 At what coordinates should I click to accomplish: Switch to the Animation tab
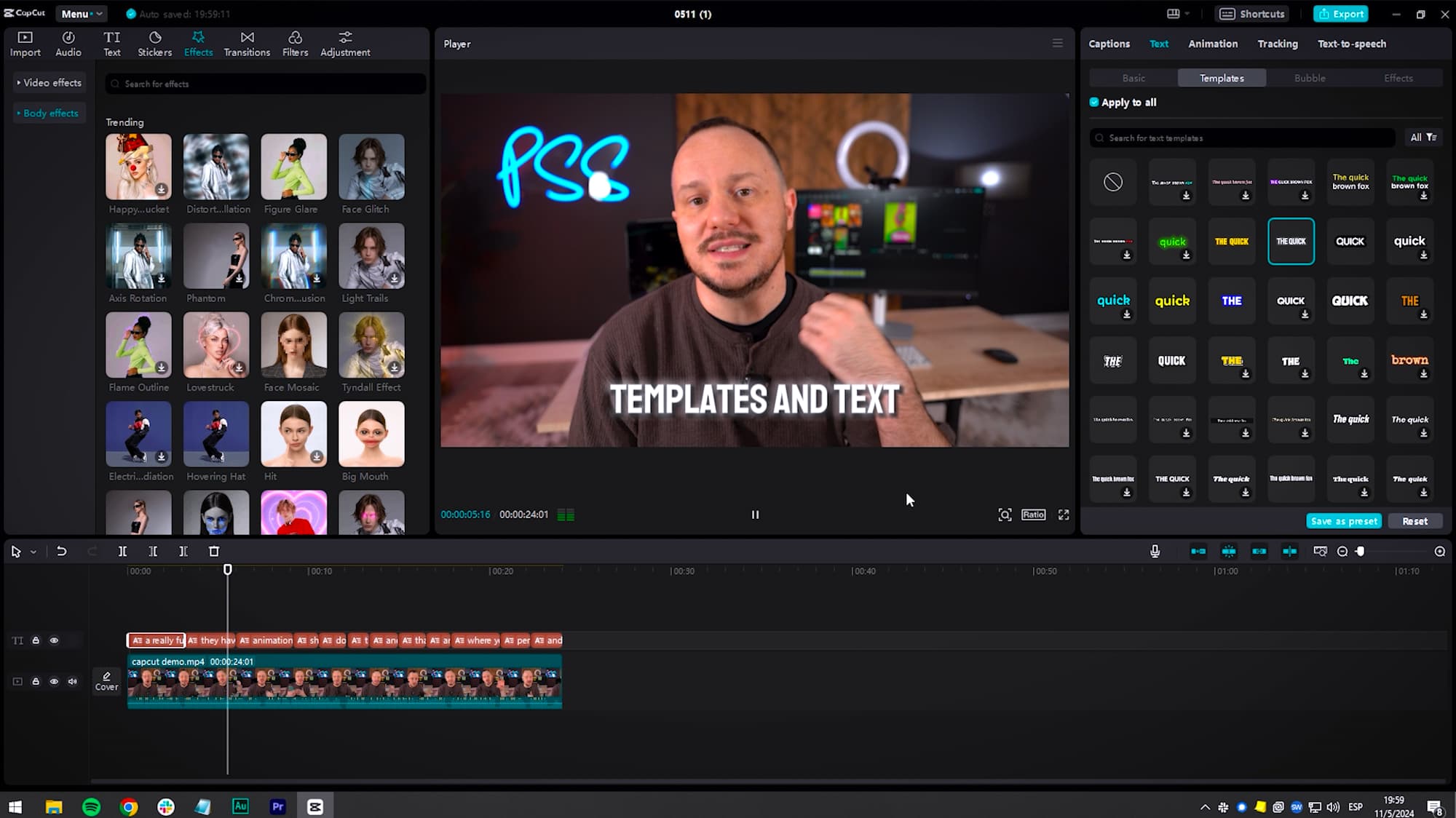pos(1213,44)
